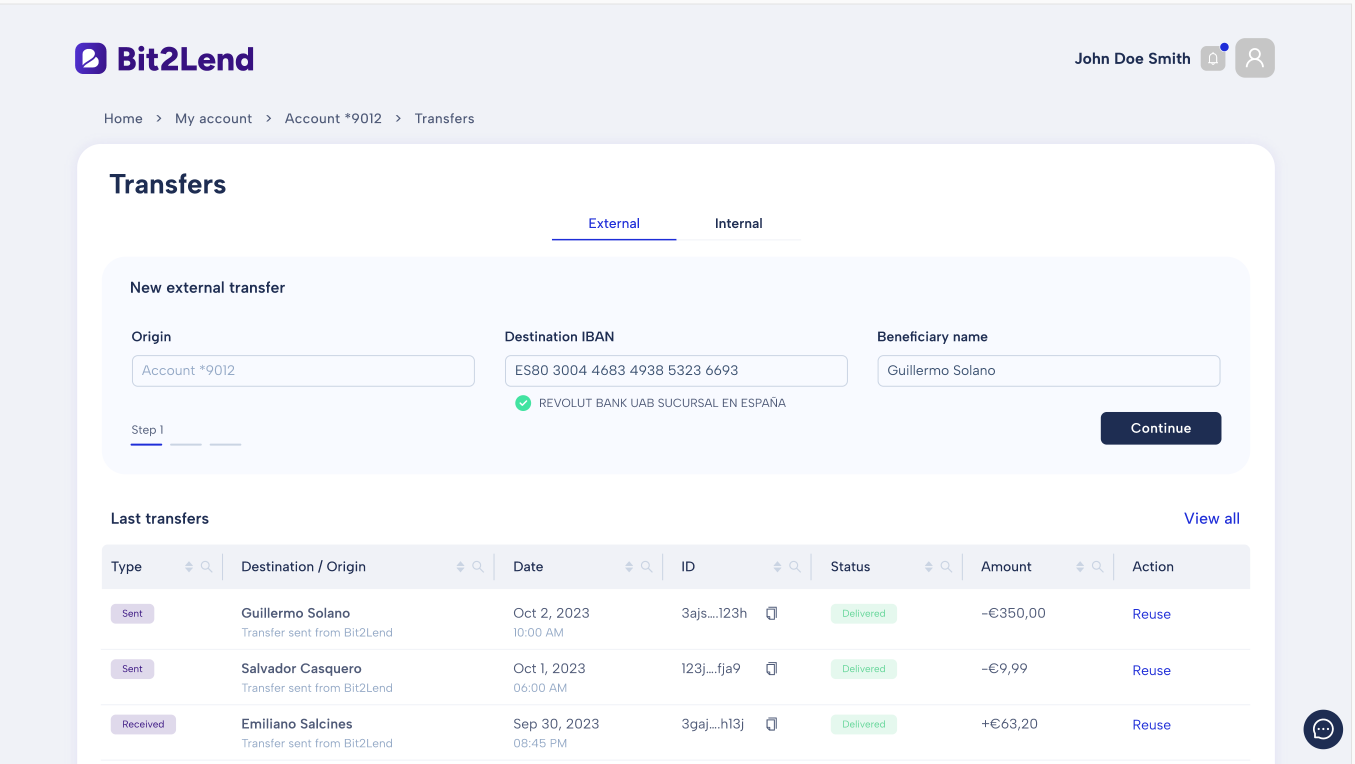The image size is (1355, 764).
Task: Copy the transfer ID 3ajs....123h
Action: tap(771, 613)
